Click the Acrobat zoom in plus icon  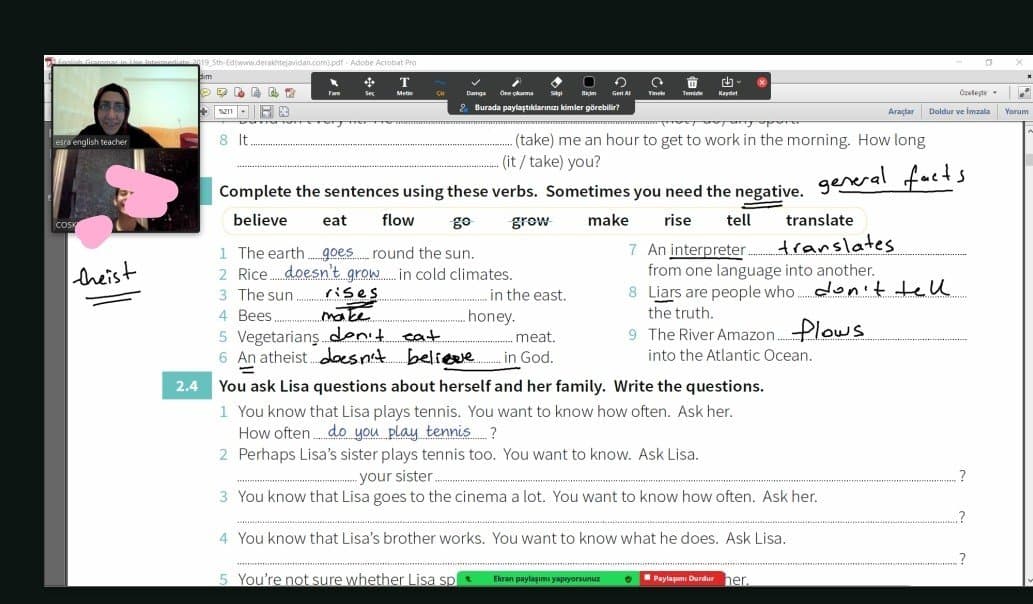pos(204,112)
